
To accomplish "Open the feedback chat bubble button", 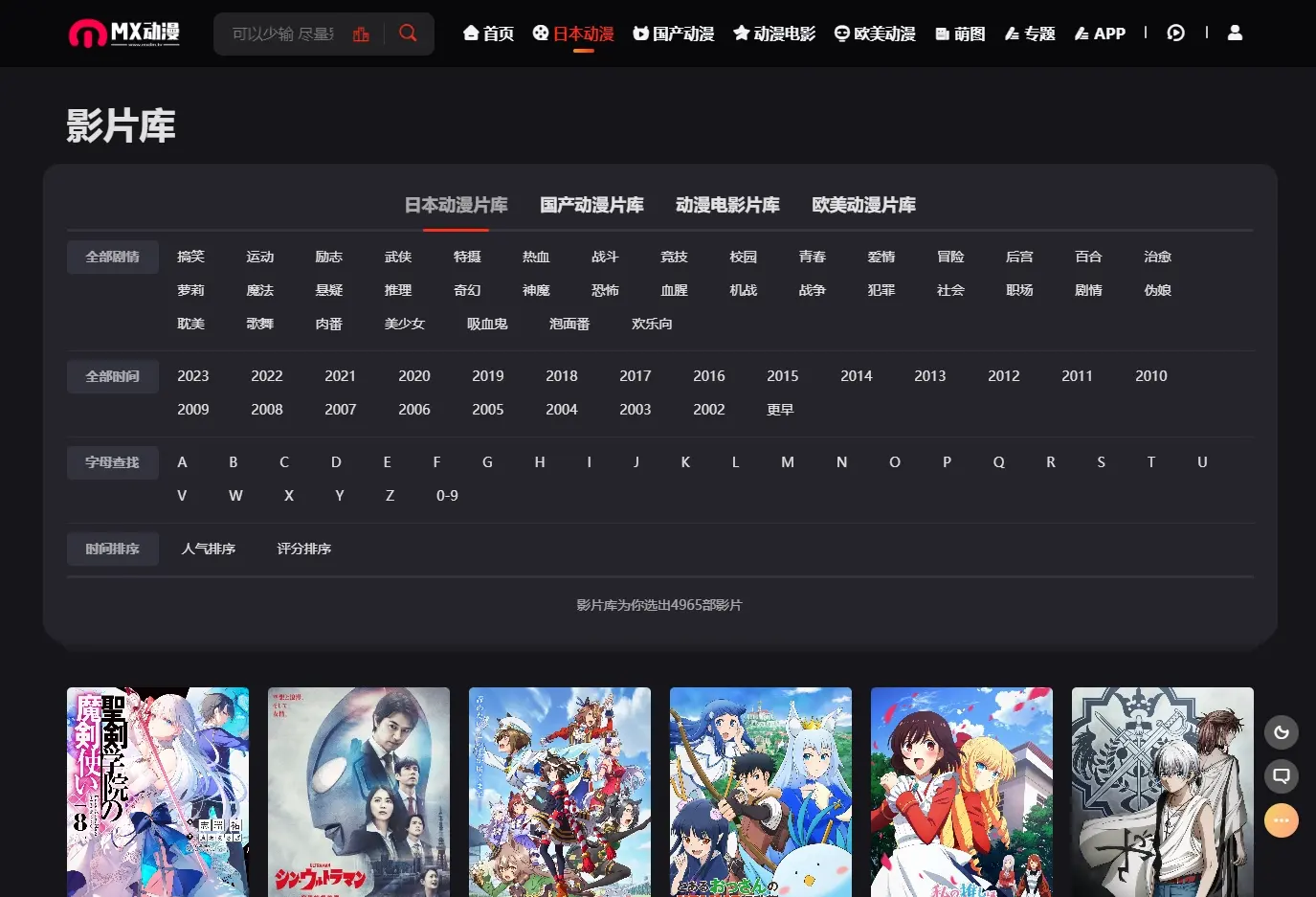I will [1281, 776].
